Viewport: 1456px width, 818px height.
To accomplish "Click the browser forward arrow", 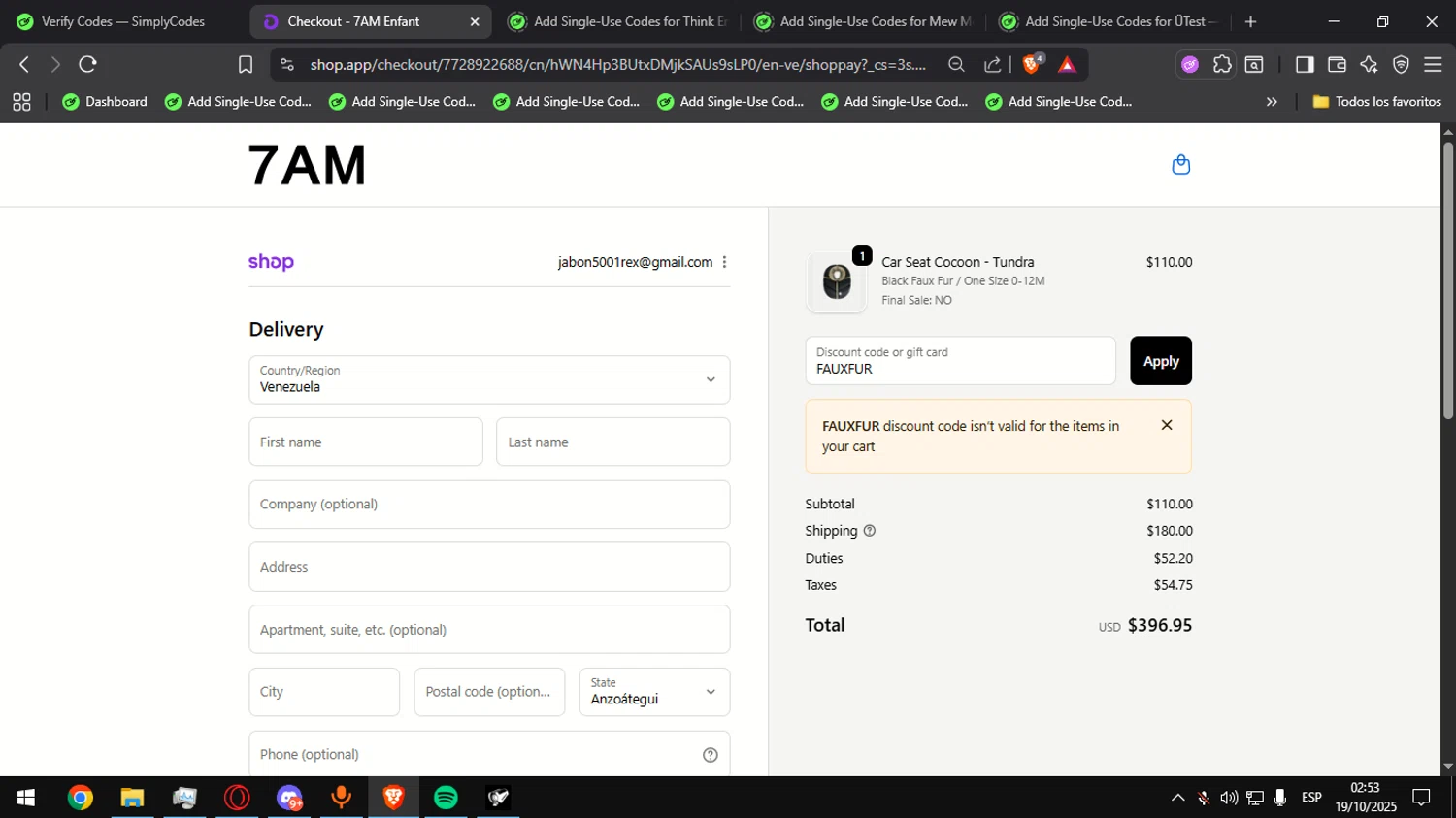I will (x=55, y=64).
